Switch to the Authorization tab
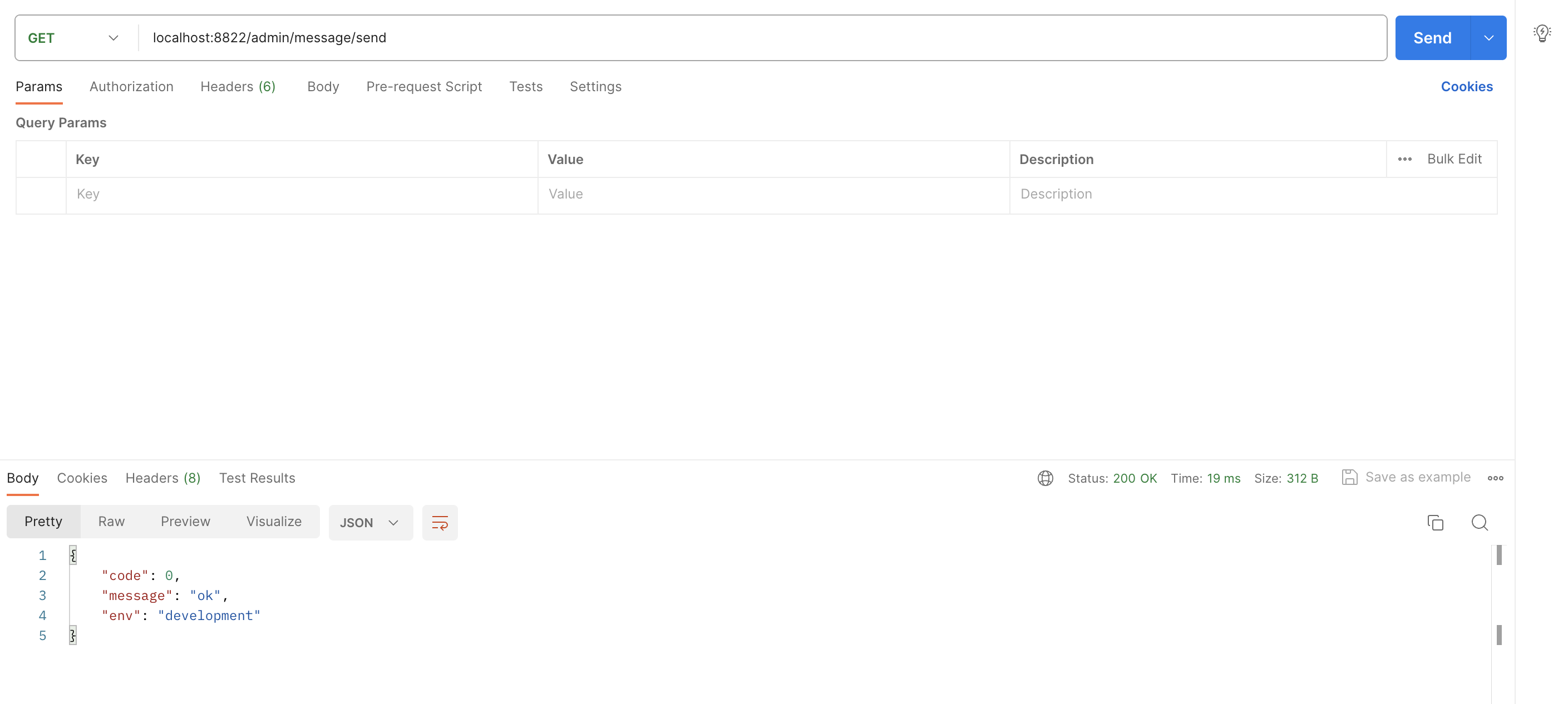The width and height of the screenshot is (1568, 704). pyautogui.click(x=131, y=86)
